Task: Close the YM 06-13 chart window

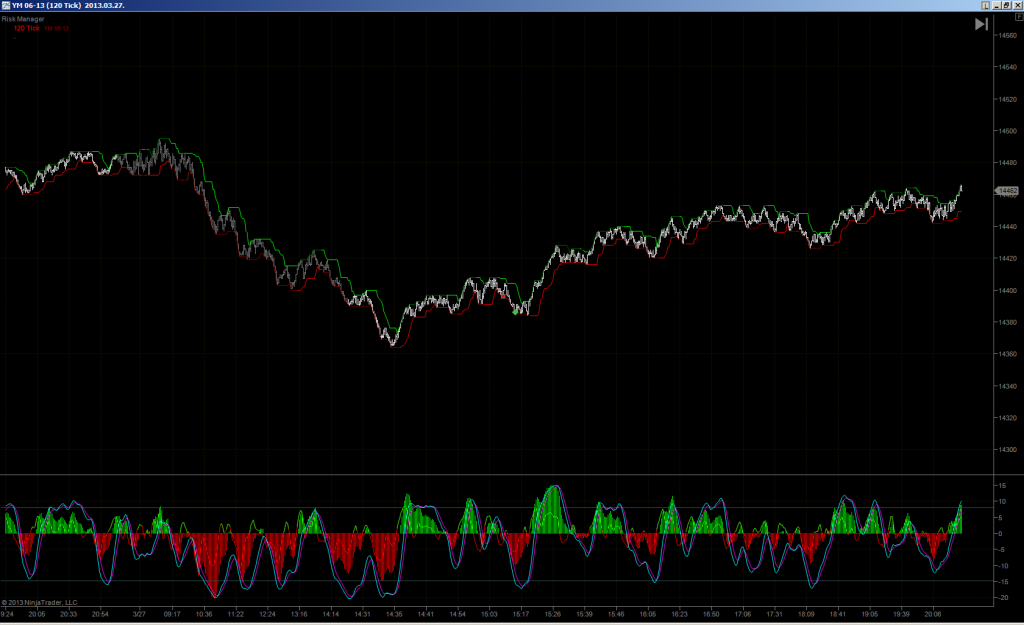Action: click(1017, 5)
